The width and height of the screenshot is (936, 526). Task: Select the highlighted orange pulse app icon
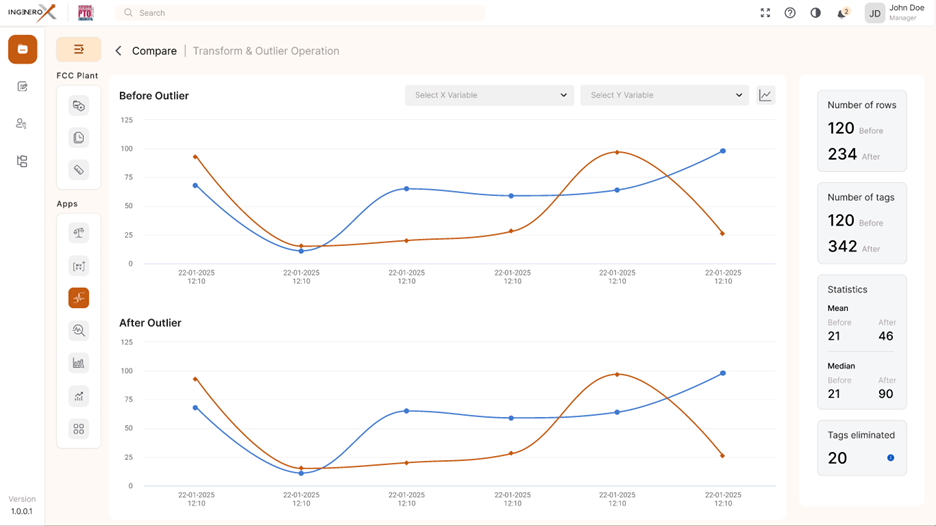[79, 297]
